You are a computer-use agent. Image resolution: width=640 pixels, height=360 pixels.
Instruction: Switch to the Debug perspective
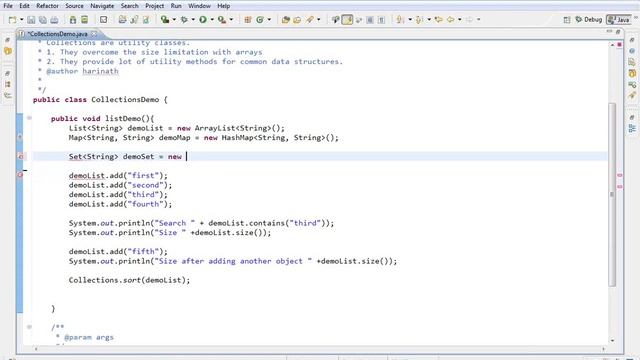[589, 20]
